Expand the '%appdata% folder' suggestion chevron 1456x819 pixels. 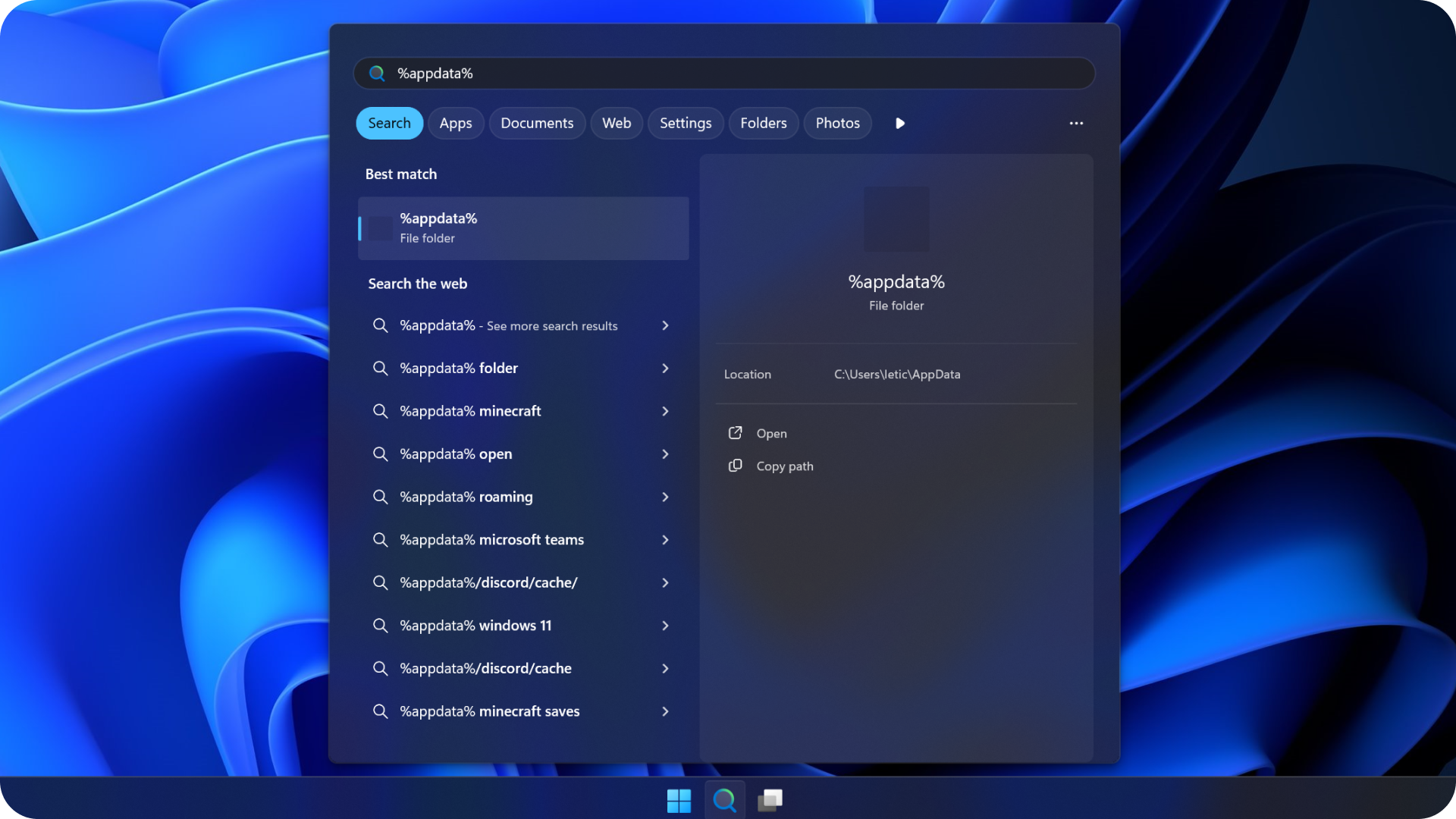[665, 368]
